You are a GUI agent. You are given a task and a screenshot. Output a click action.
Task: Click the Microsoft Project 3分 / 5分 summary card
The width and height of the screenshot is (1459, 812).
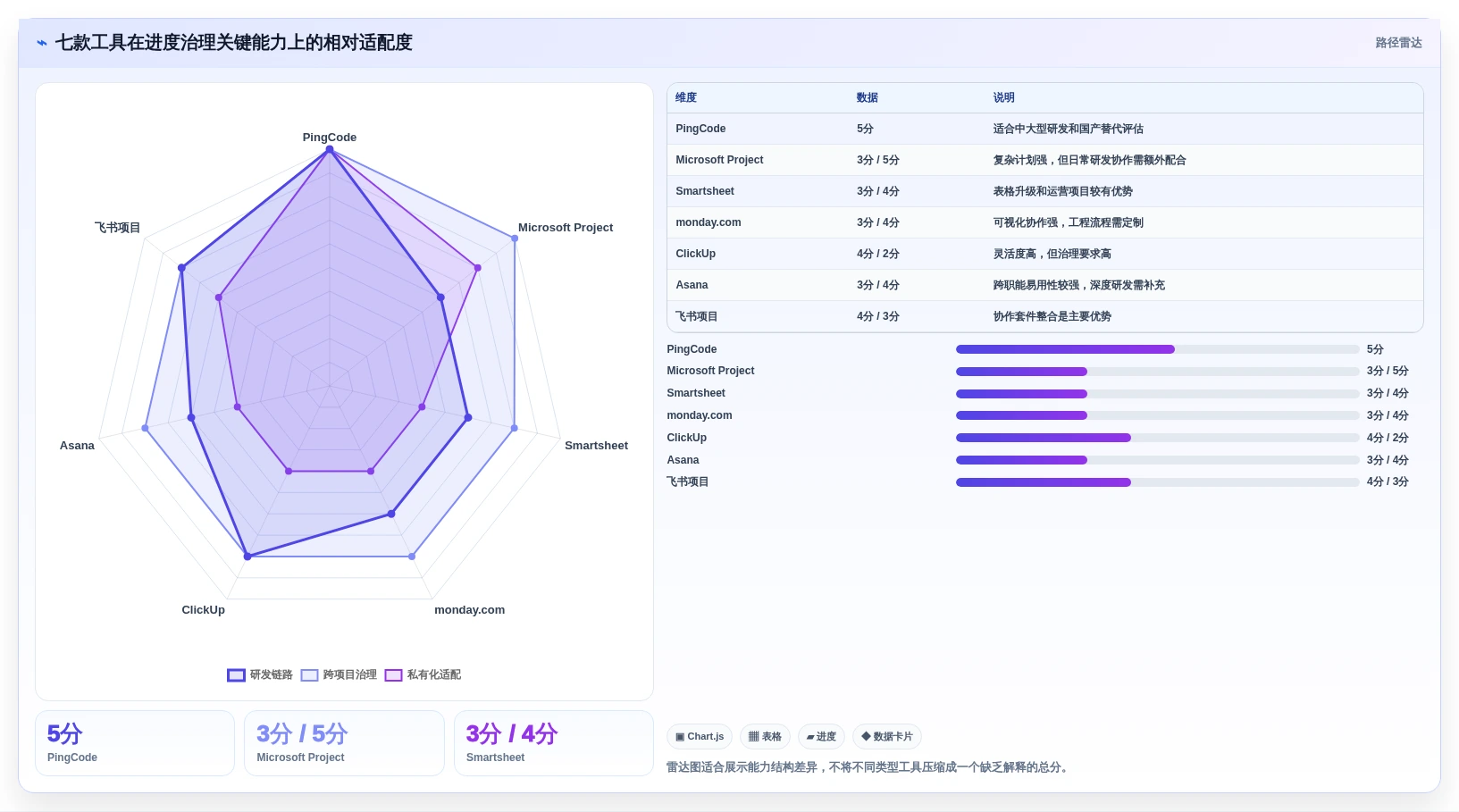tap(344, 743)
